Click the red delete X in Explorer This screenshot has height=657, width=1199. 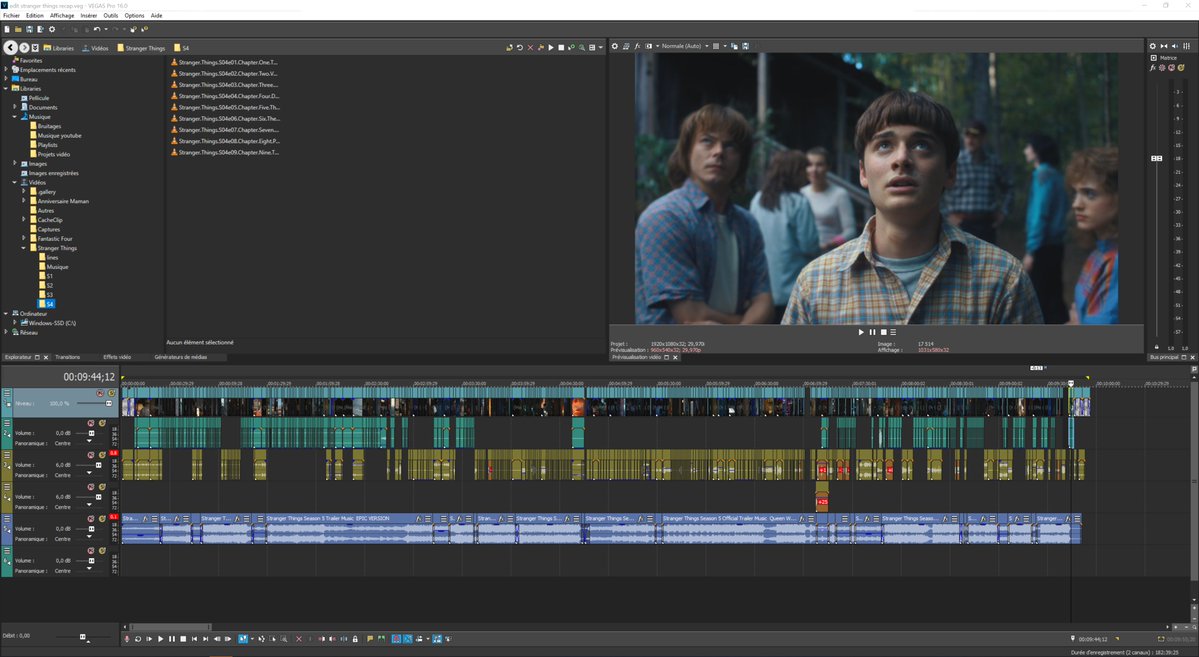(530, 47)
